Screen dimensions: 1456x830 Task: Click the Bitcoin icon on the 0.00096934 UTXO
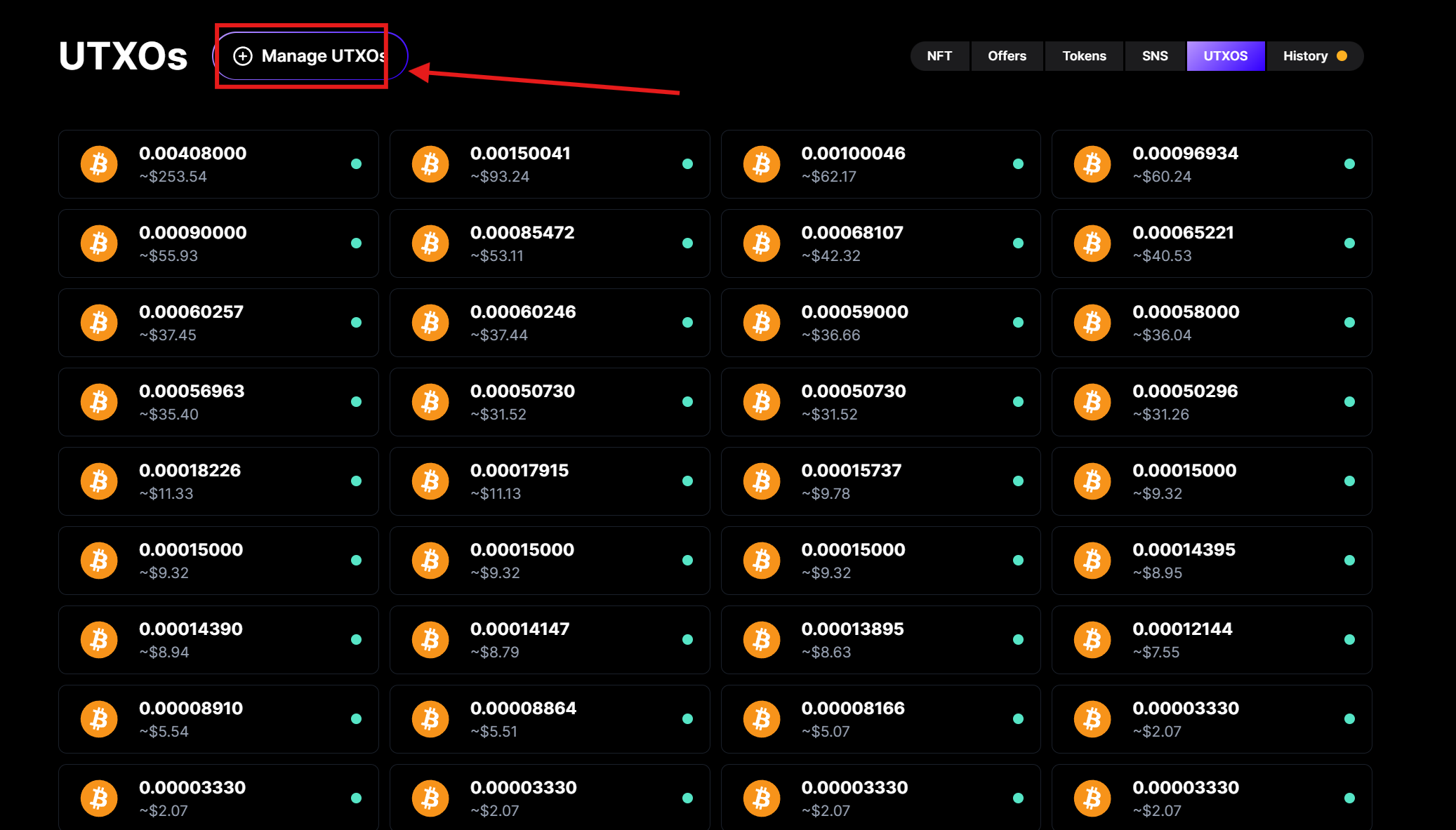tap(1092, 163)
